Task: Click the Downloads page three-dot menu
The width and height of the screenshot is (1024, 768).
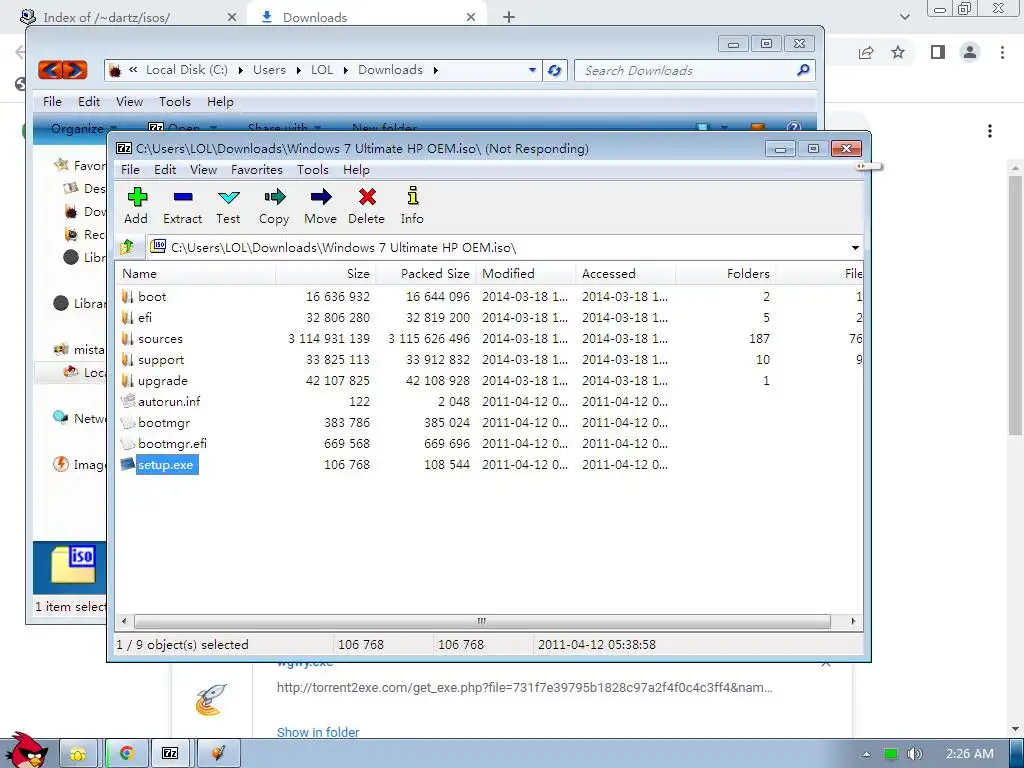Action: (990, 131)
